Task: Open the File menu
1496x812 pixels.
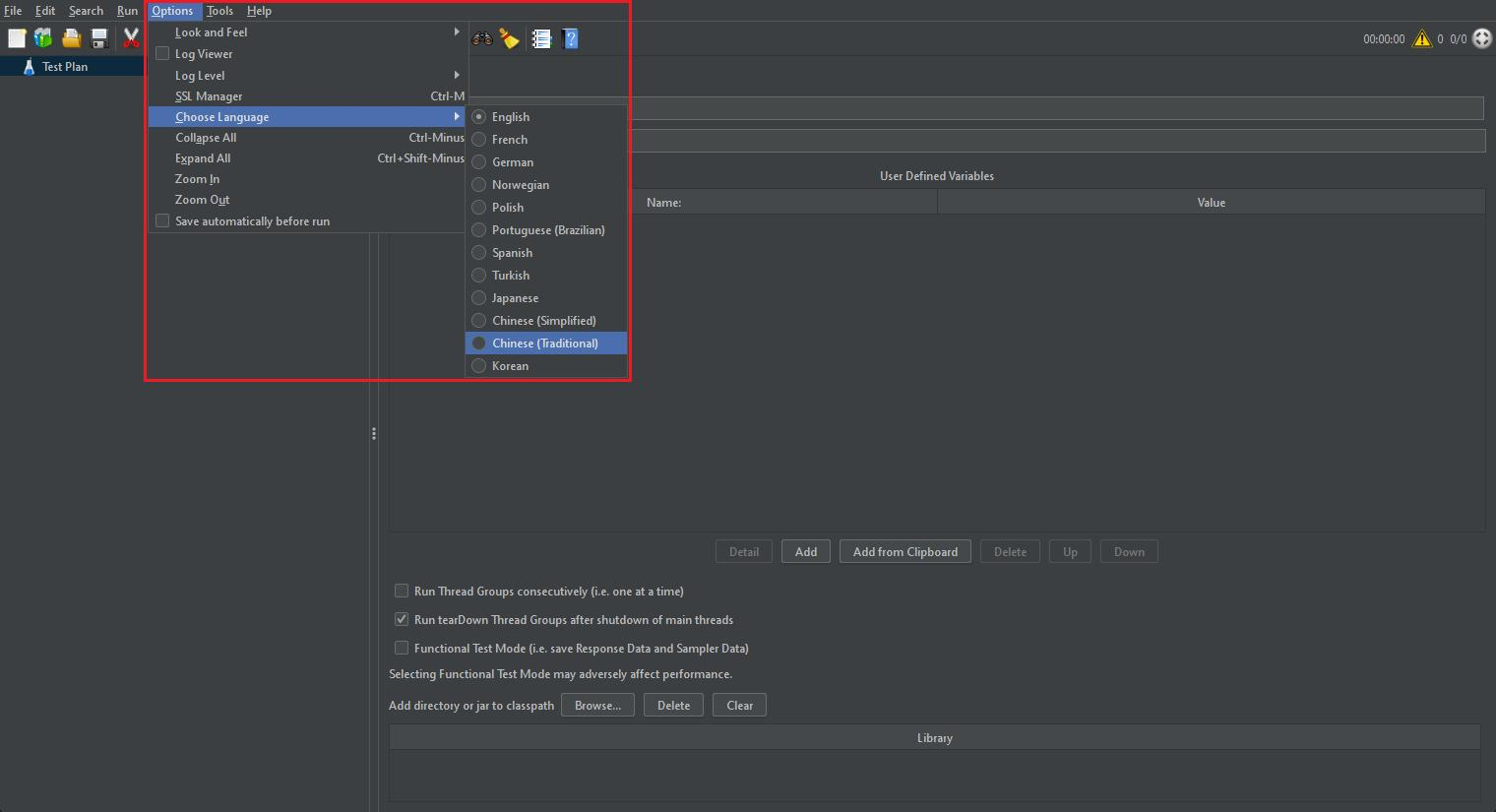Action: tap(13, 11)
